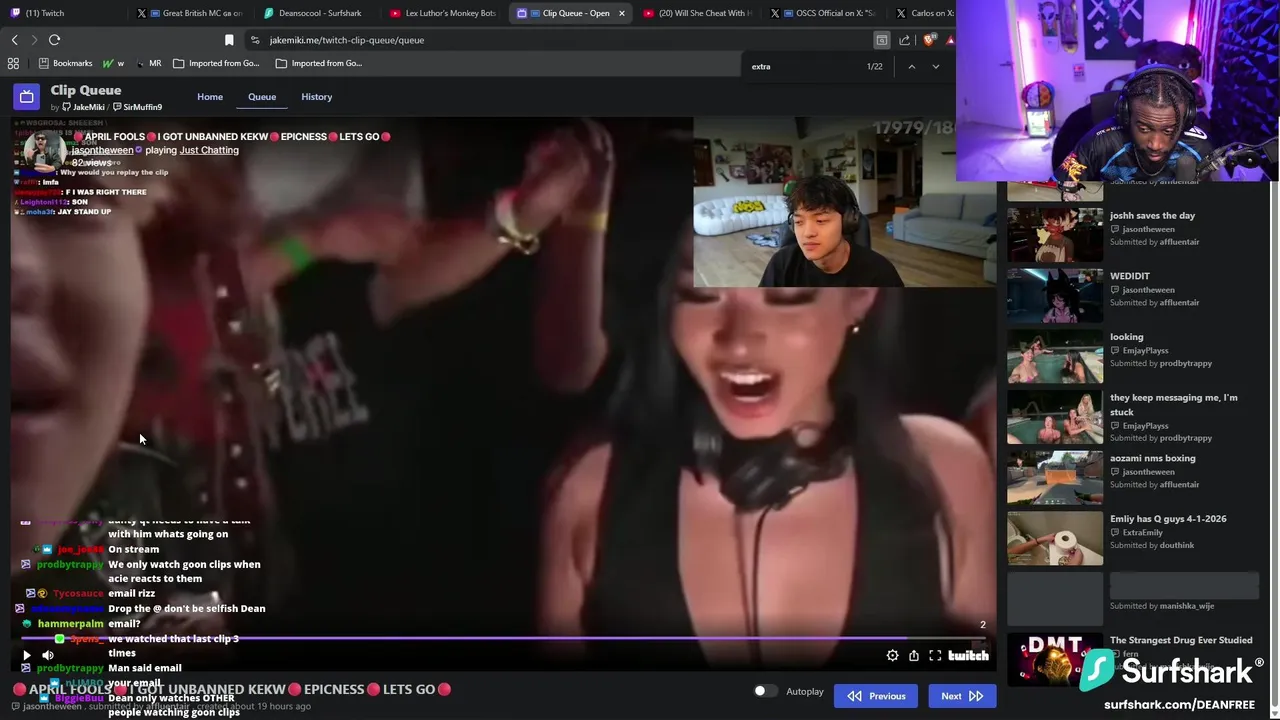The width and height of the screenshot is (1280, 720).
Task: Click the address bar URL field
Action: [560, 40]
